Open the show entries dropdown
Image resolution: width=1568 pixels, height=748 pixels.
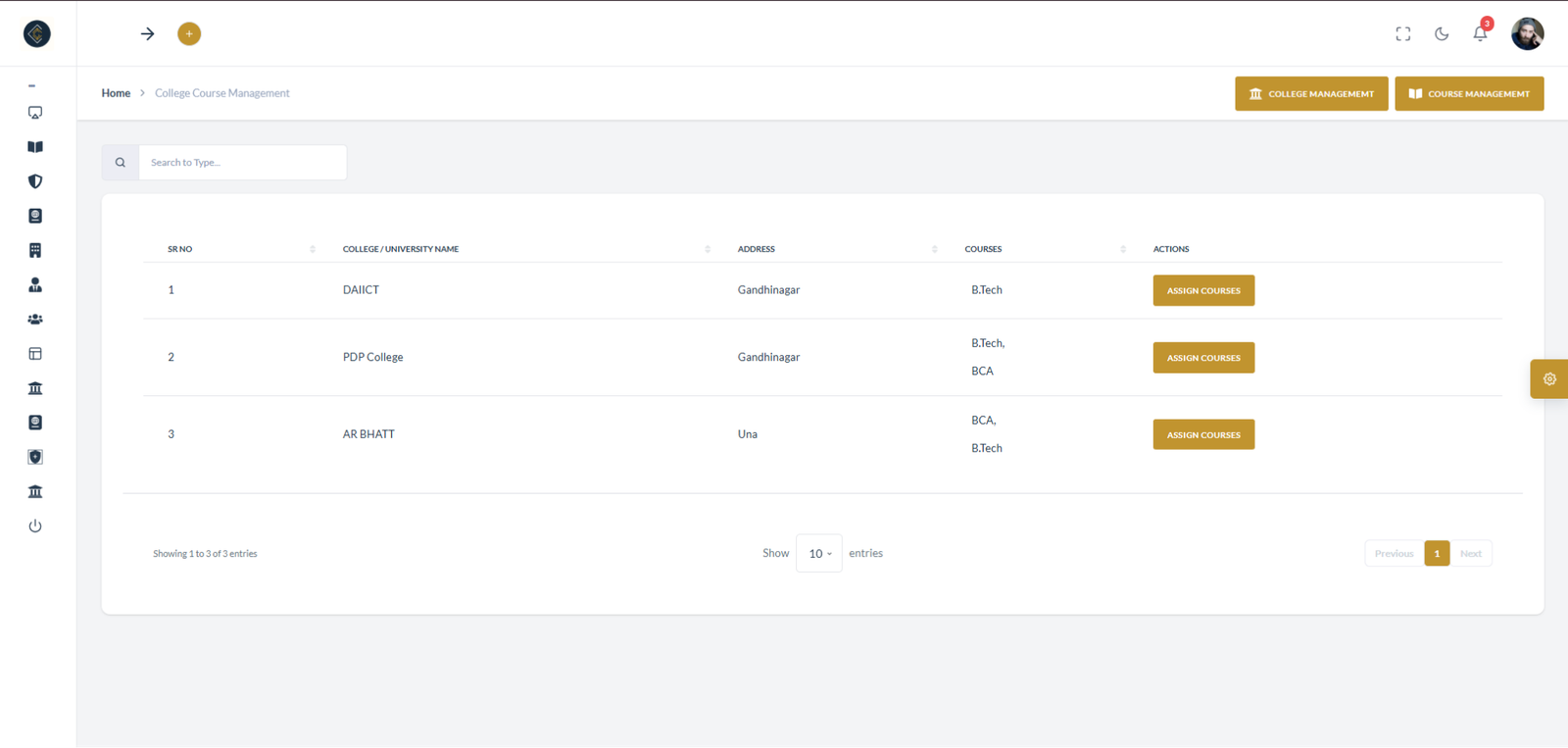coord(819,554)
